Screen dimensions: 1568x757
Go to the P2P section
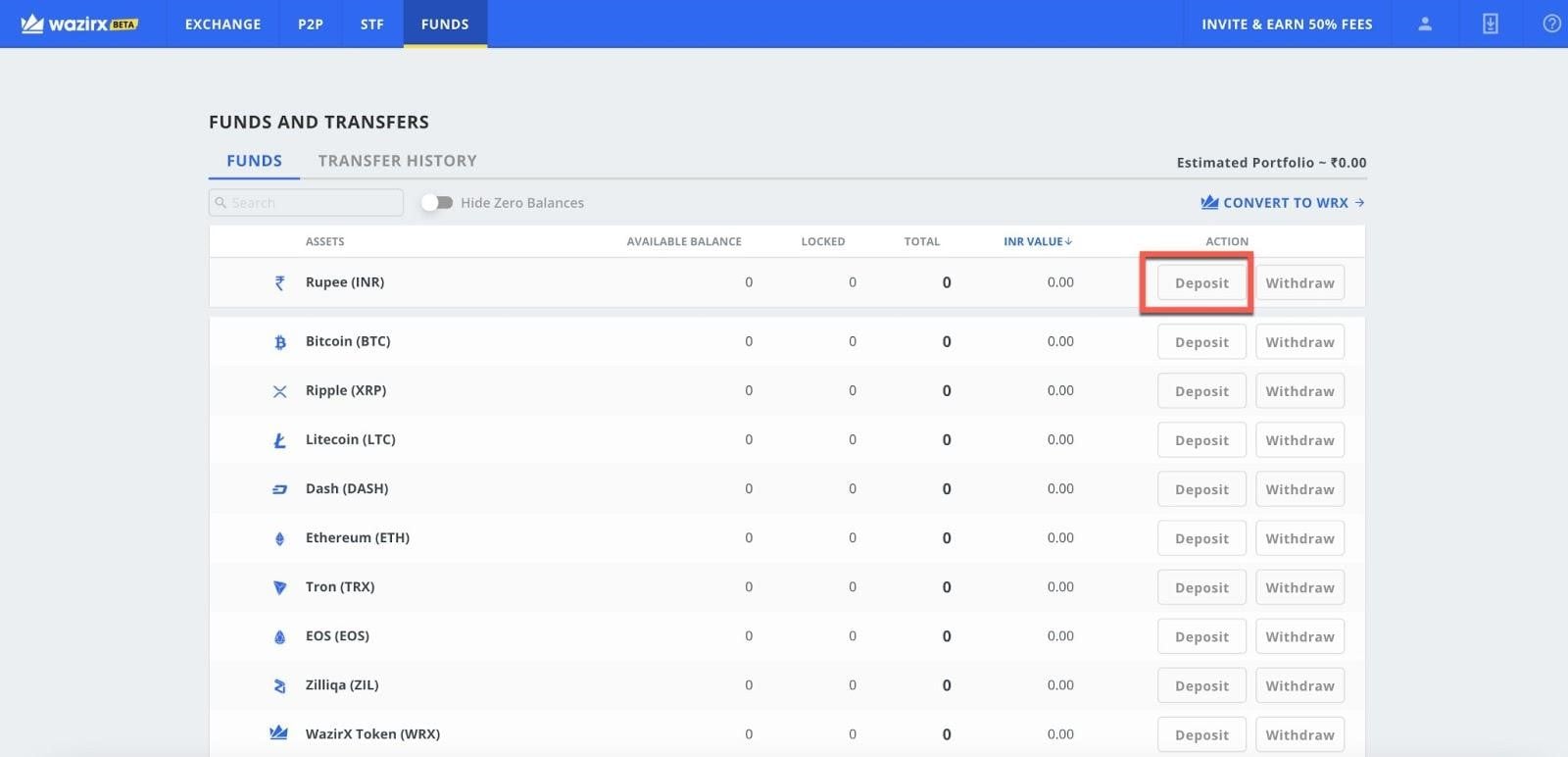(x=311, y=24)
